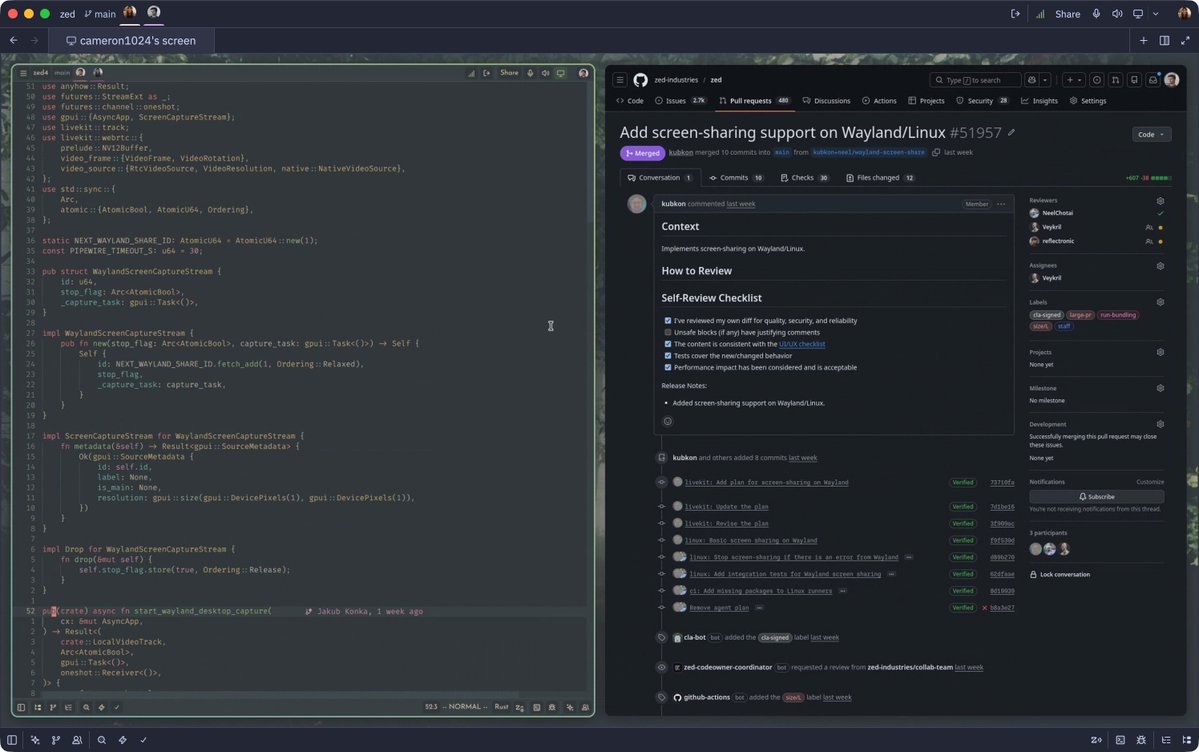Viewport: 1199px width, 752px height.
Task: Add a reaction with the smiley icon
Action: [x=667, y=421]
